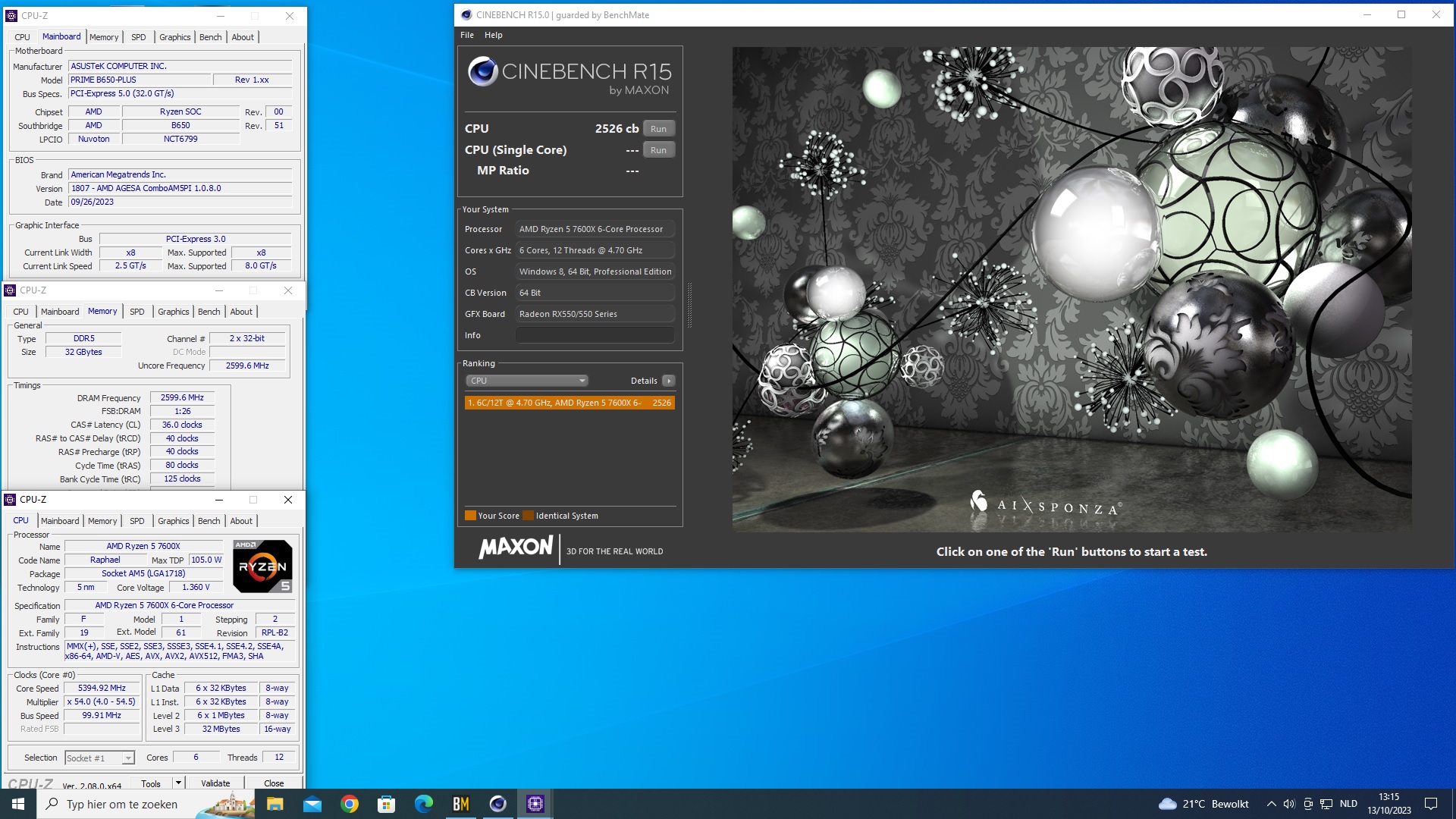Click the 2526 cb score value
Screen dimensions: 1456x819
tap(617, 129)
